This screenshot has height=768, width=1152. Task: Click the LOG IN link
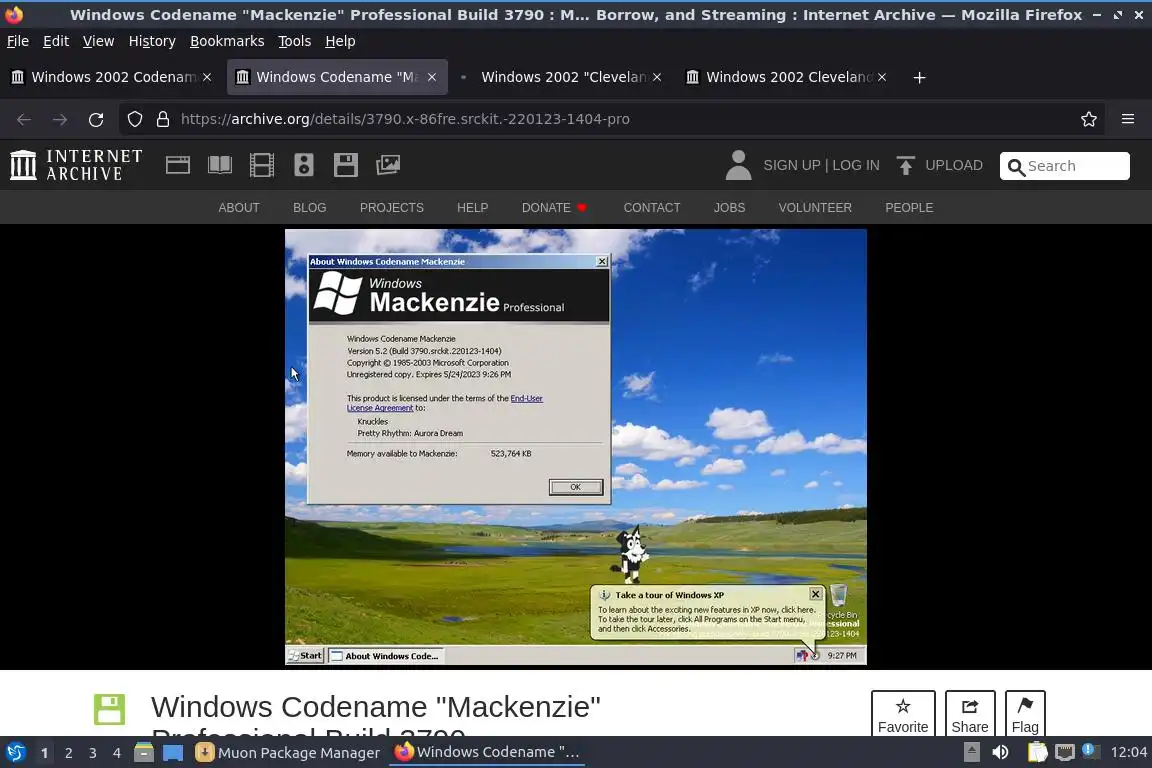[856, 165]
